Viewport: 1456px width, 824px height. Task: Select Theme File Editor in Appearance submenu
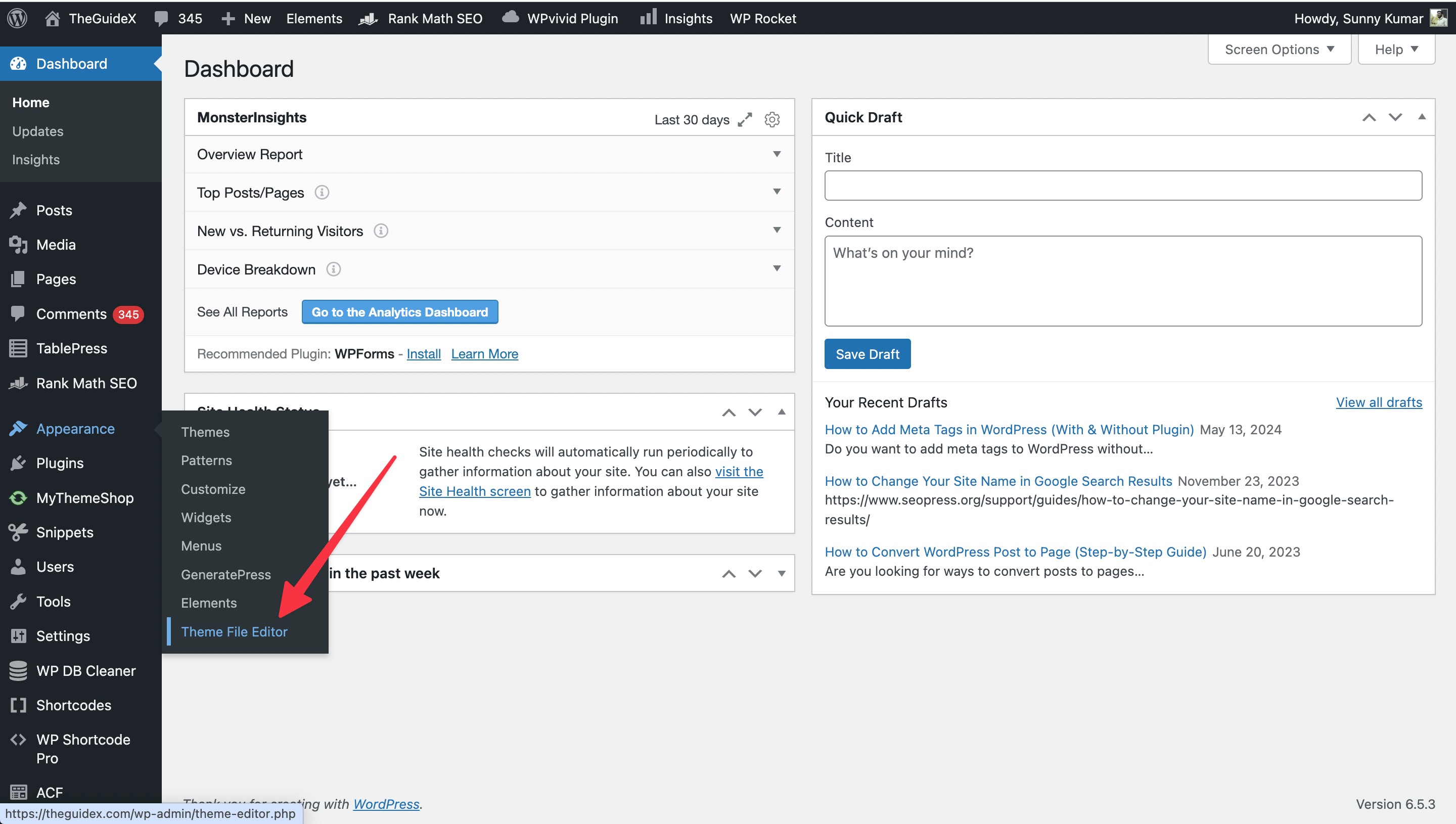tap(234, 631)
